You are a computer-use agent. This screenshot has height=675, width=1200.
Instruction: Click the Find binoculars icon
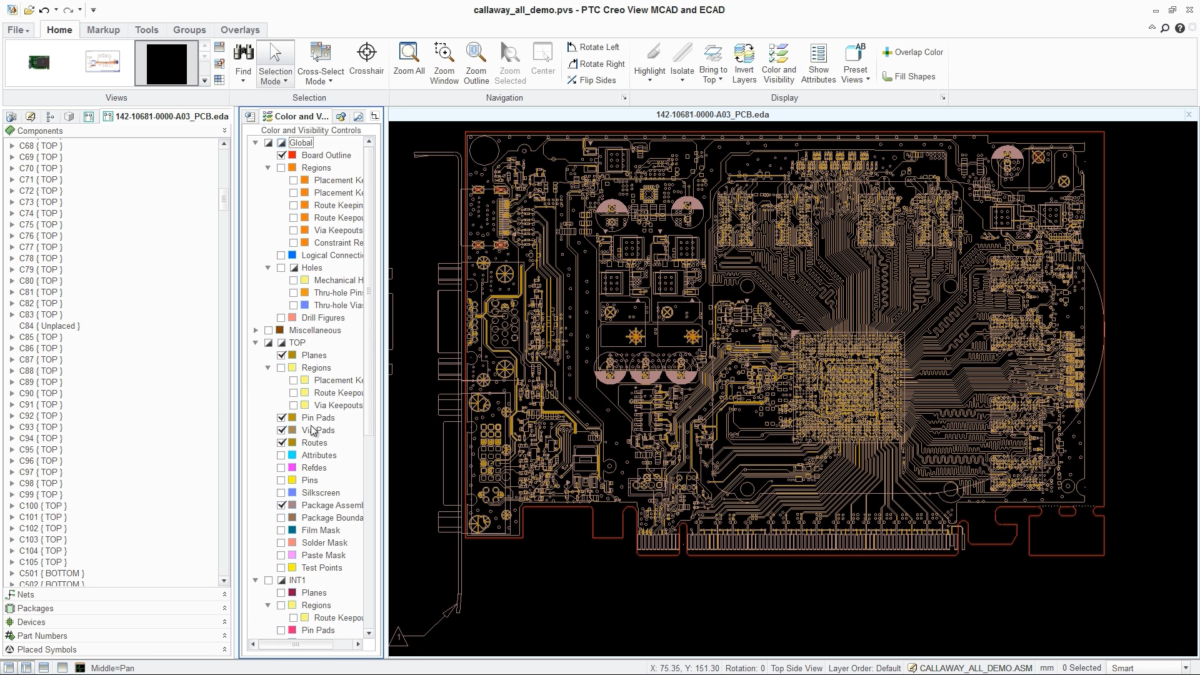243,52
